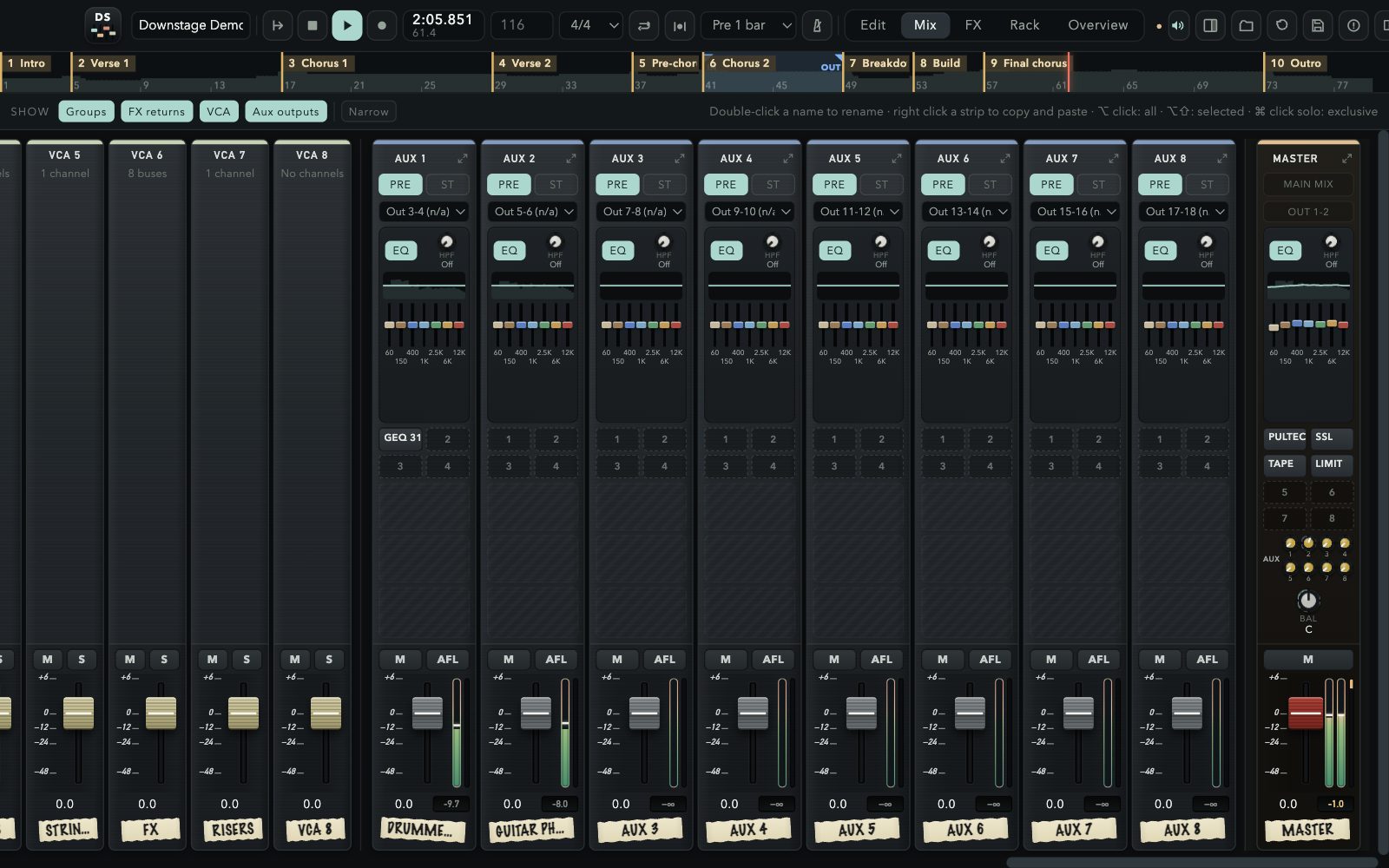Open the alert exclamation icon
The image size is (1389, 868).
click(1353, 25)
